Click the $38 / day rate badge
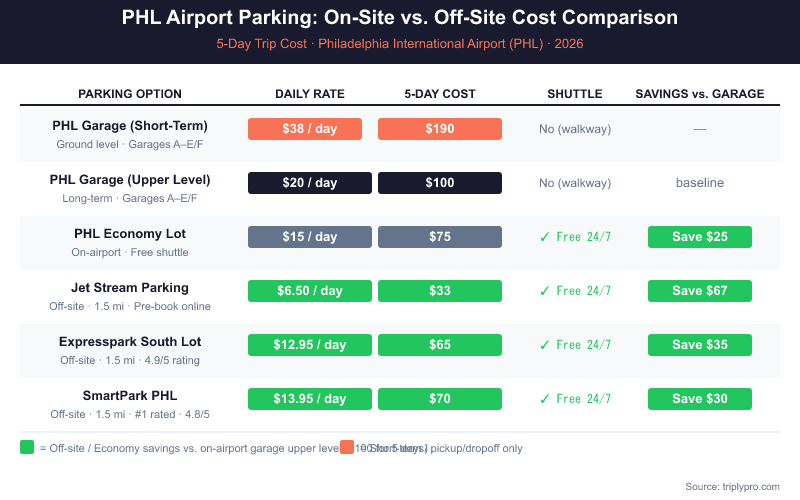 click(310, 129)
